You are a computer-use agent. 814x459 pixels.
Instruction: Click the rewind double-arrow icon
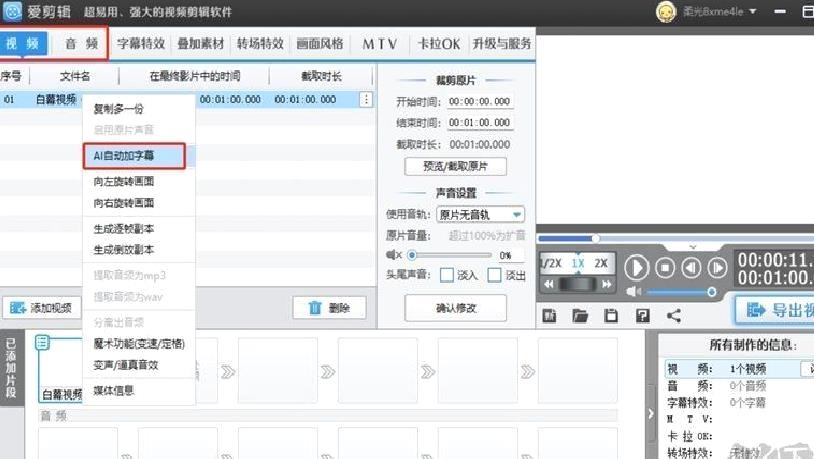(x=549, y=284)
